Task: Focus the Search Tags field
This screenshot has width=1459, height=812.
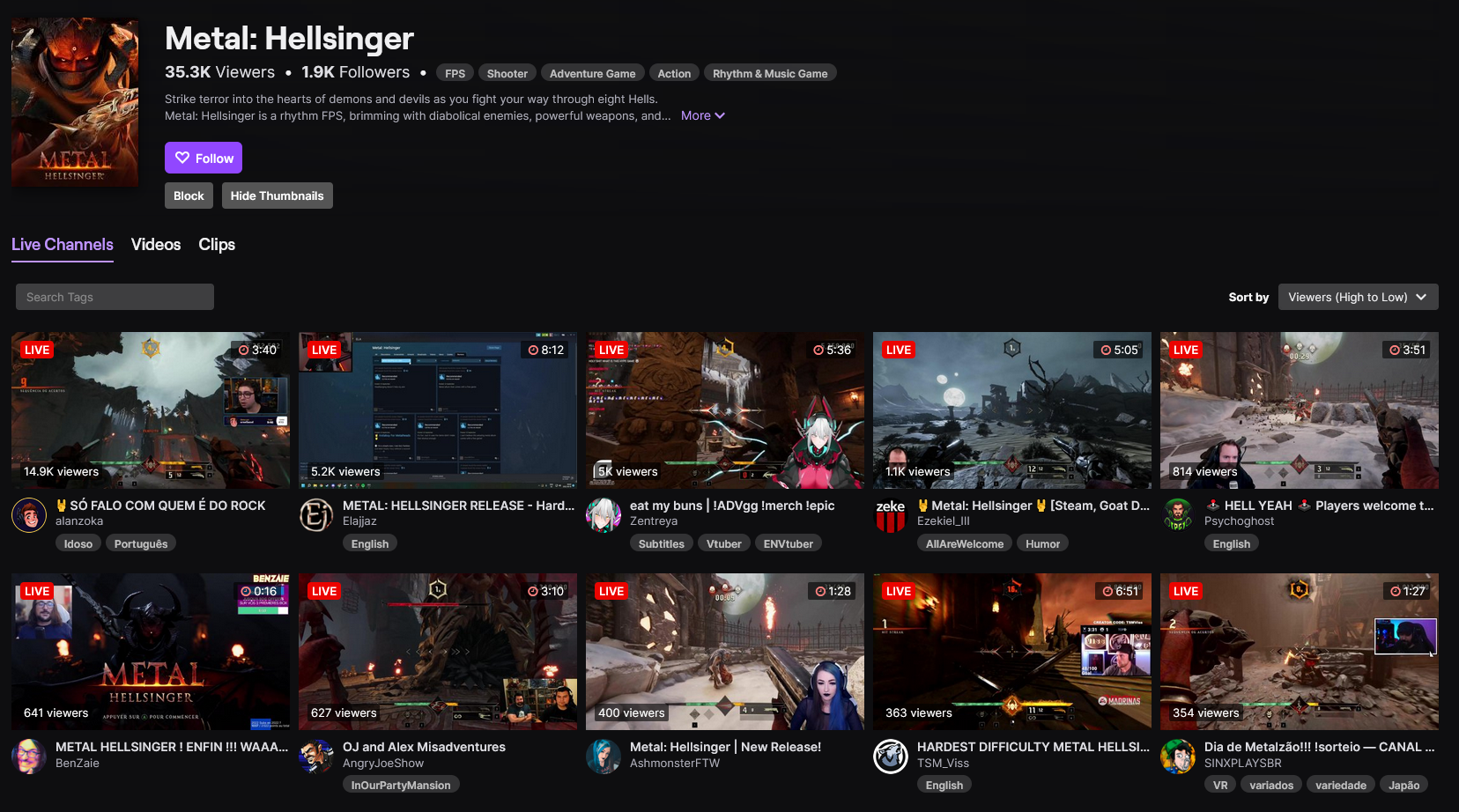Action: tap(115, 297)
